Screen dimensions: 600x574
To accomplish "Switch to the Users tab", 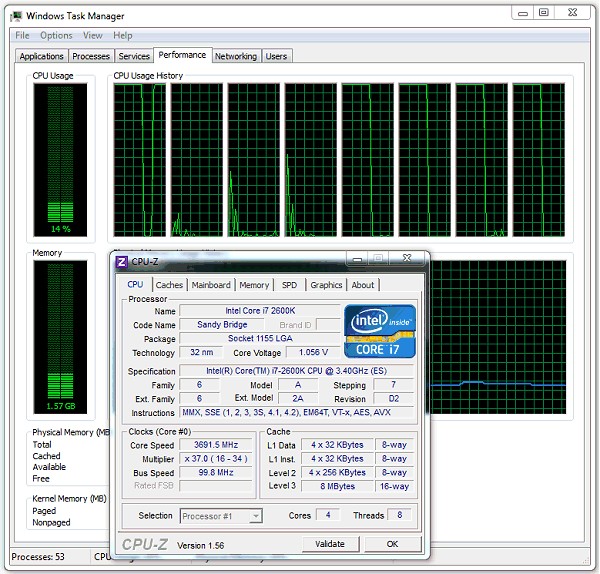I will pos(276,56).
